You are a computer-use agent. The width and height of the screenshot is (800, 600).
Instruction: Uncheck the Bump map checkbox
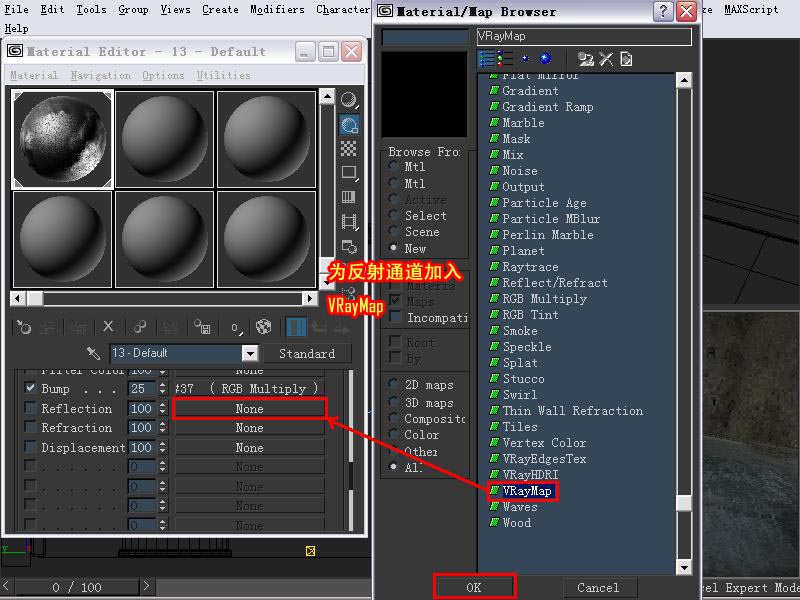point(30,388)
